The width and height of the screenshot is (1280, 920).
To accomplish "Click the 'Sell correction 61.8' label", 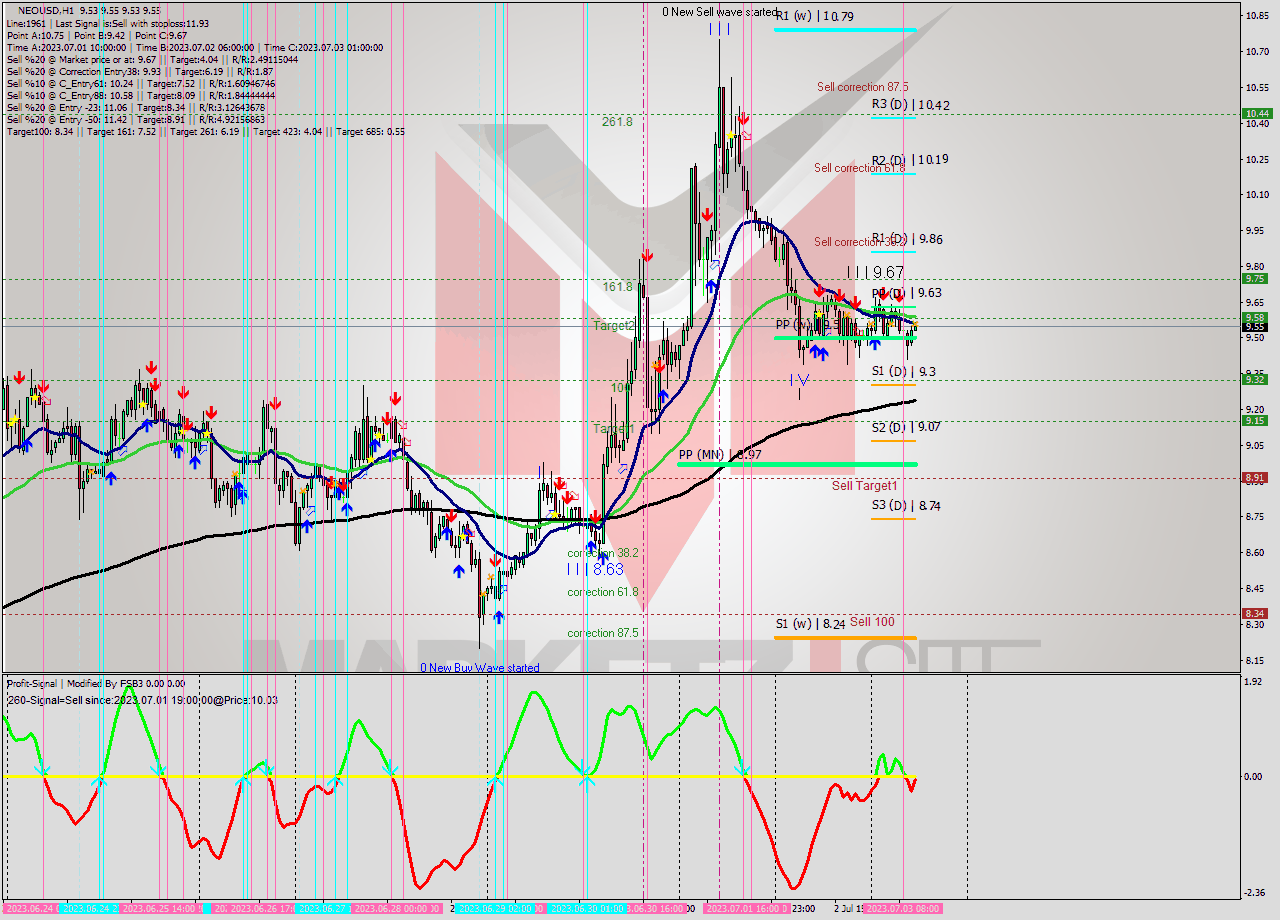I will click(x=860, y=168).
